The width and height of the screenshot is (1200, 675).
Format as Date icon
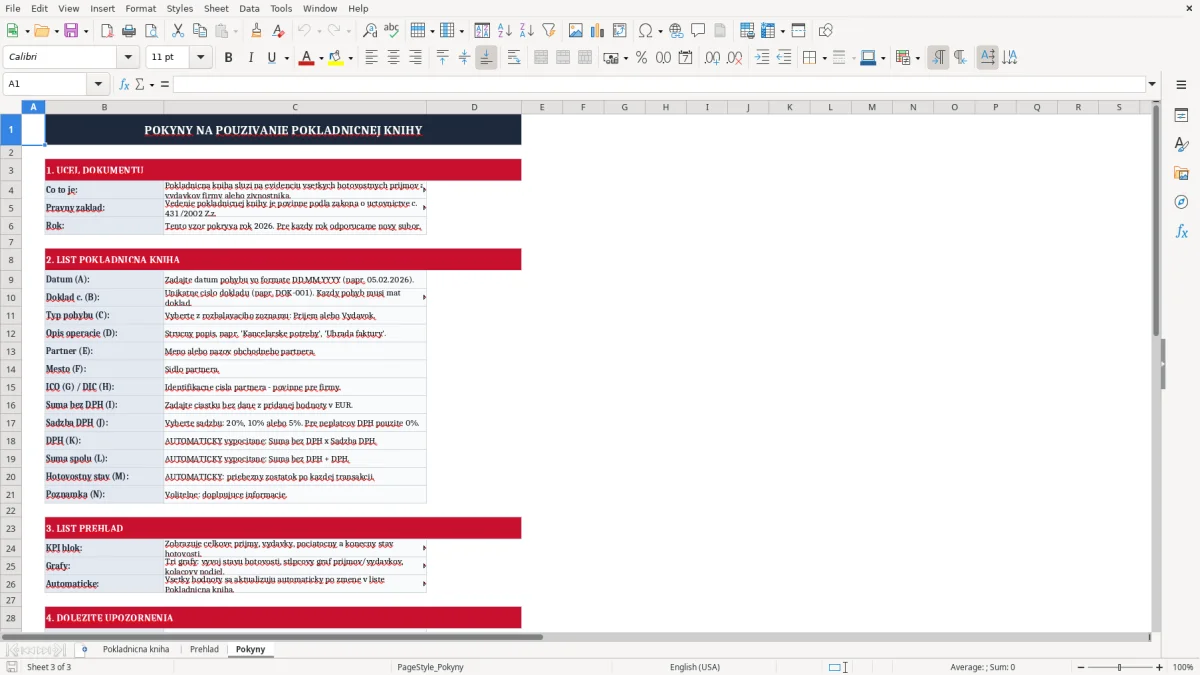click(x=685, y=58)
